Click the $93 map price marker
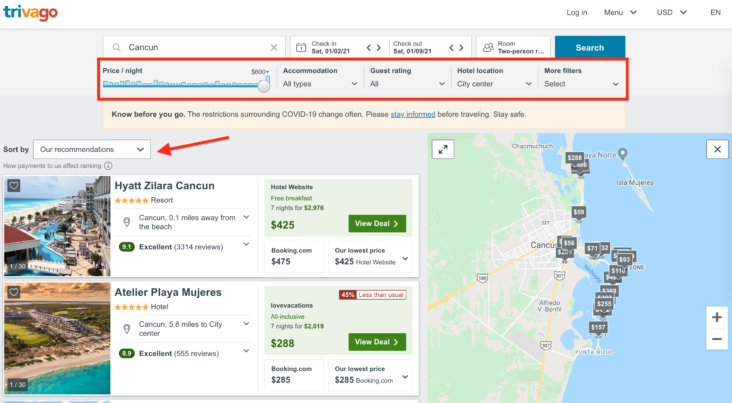The height and width of the screenshot is (403, 732). click(x=625, y=260)
